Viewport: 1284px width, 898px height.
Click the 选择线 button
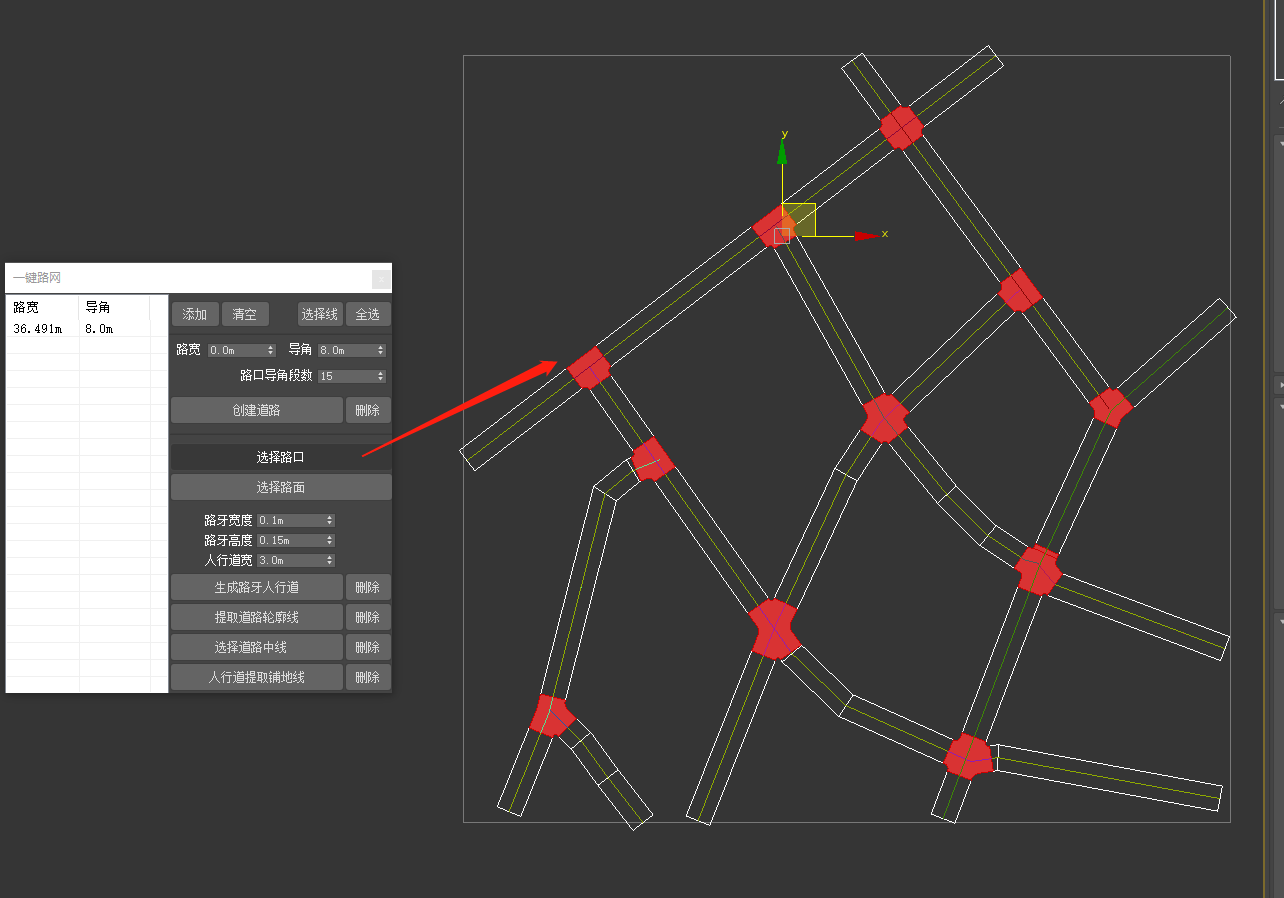320,314
